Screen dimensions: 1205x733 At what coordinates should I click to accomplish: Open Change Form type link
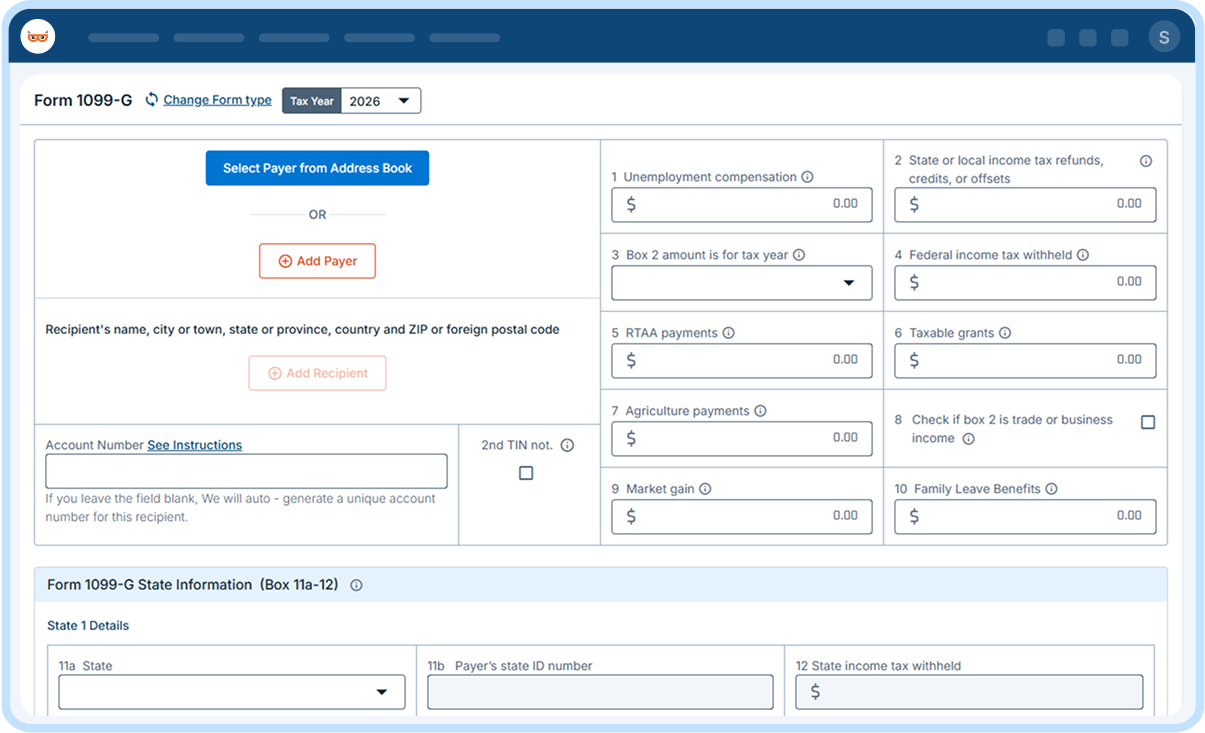tap(217, 100)
